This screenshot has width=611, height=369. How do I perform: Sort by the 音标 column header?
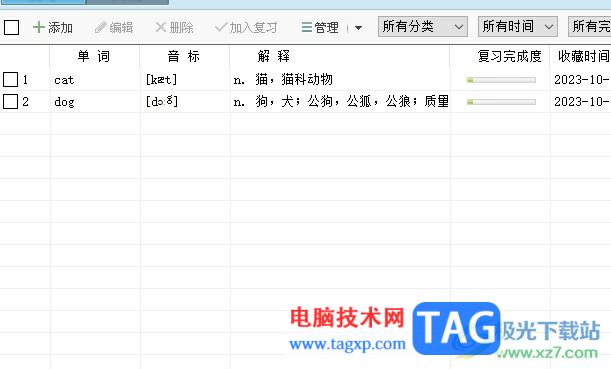coord(184,56)
